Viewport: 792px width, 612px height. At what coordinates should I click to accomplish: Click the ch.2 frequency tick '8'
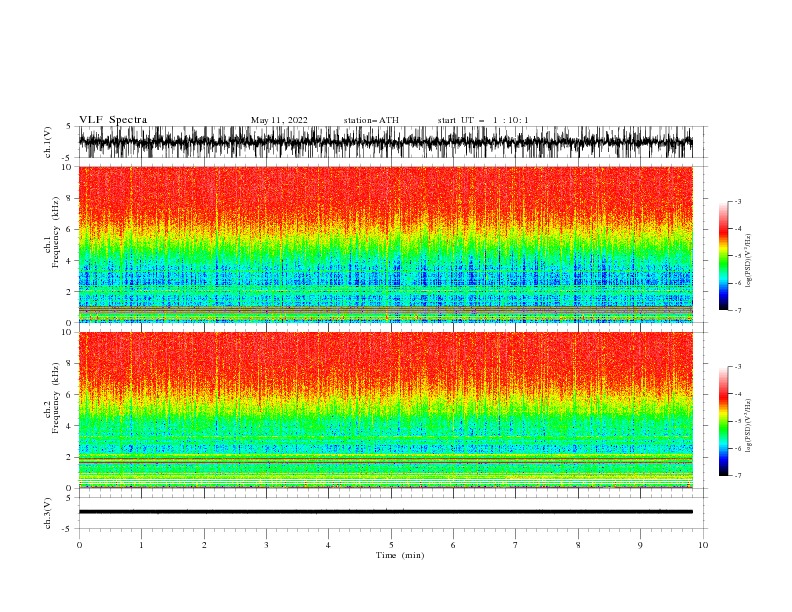(x=69, y=364)
